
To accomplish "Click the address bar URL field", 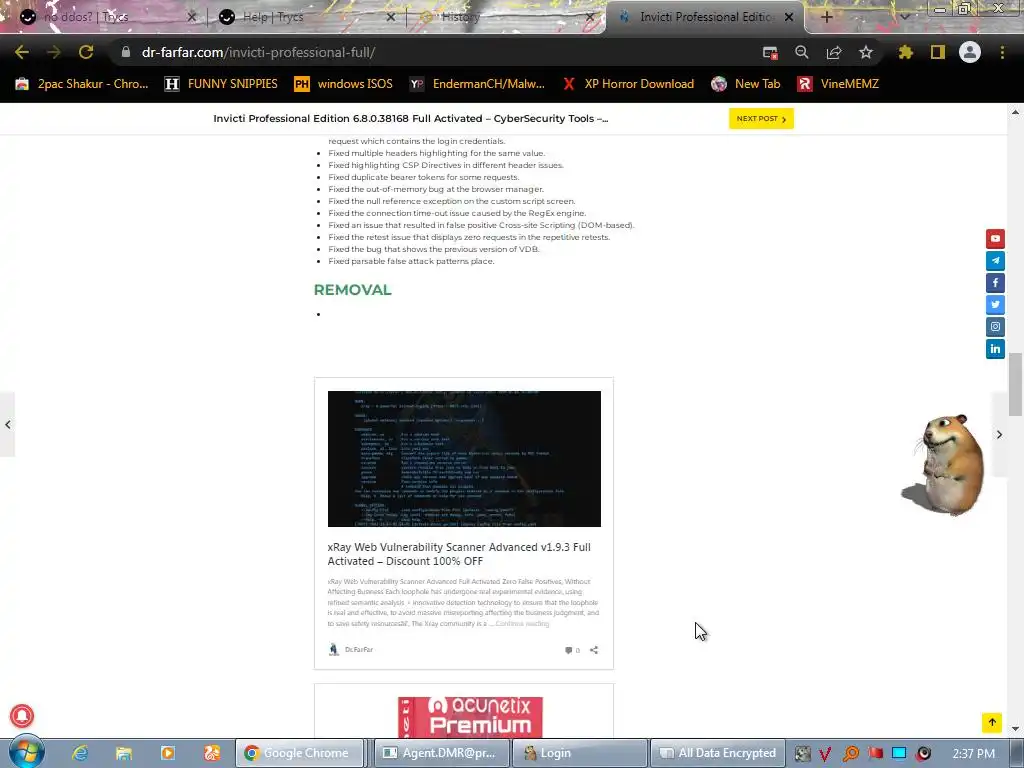I will click(x=431, y=52).
